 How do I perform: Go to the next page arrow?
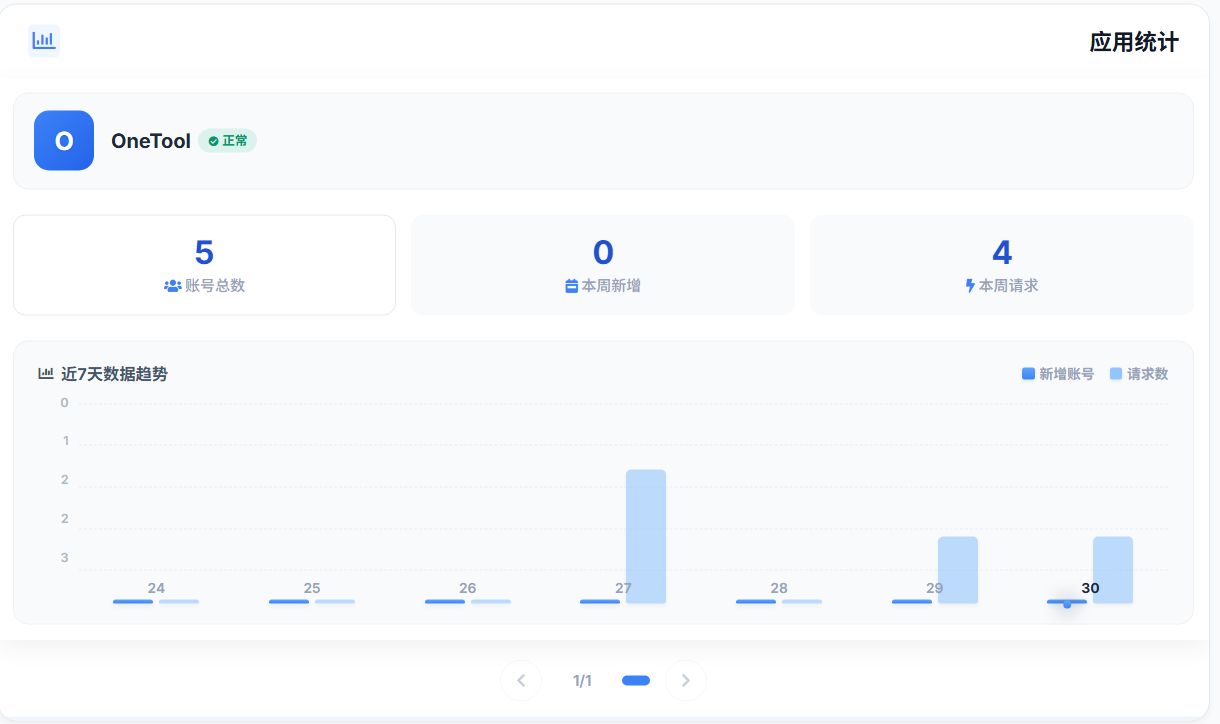click(686, 681)
